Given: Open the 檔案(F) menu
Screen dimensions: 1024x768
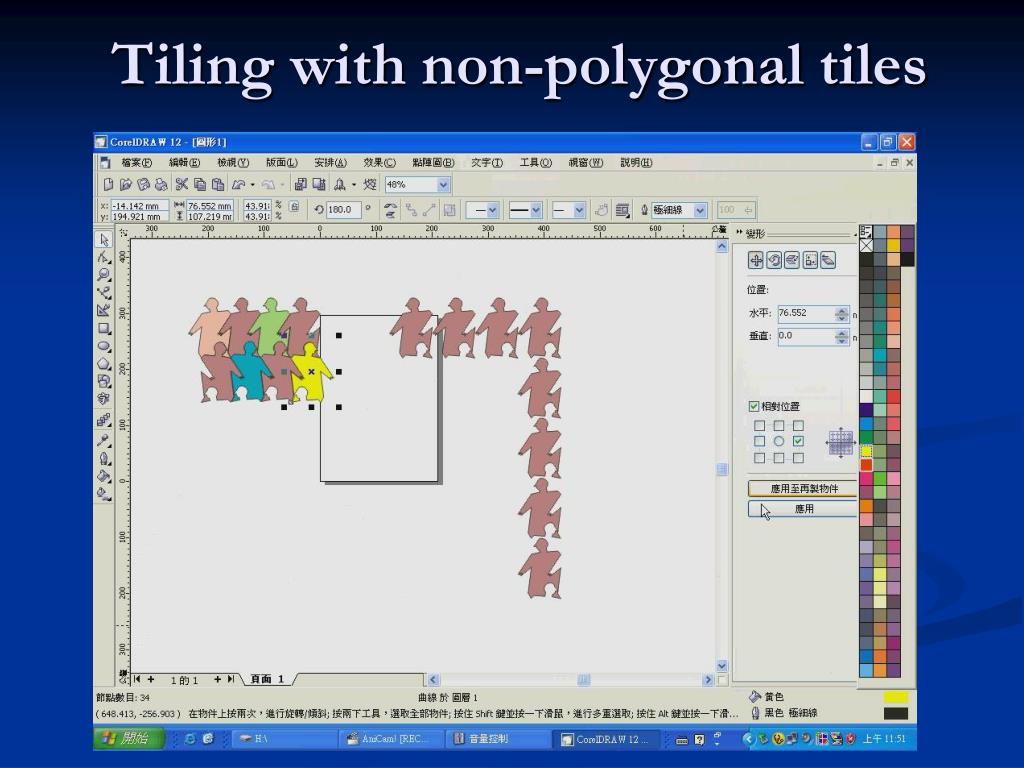Looking at the screenshot, I should click(x=136, y=163).
